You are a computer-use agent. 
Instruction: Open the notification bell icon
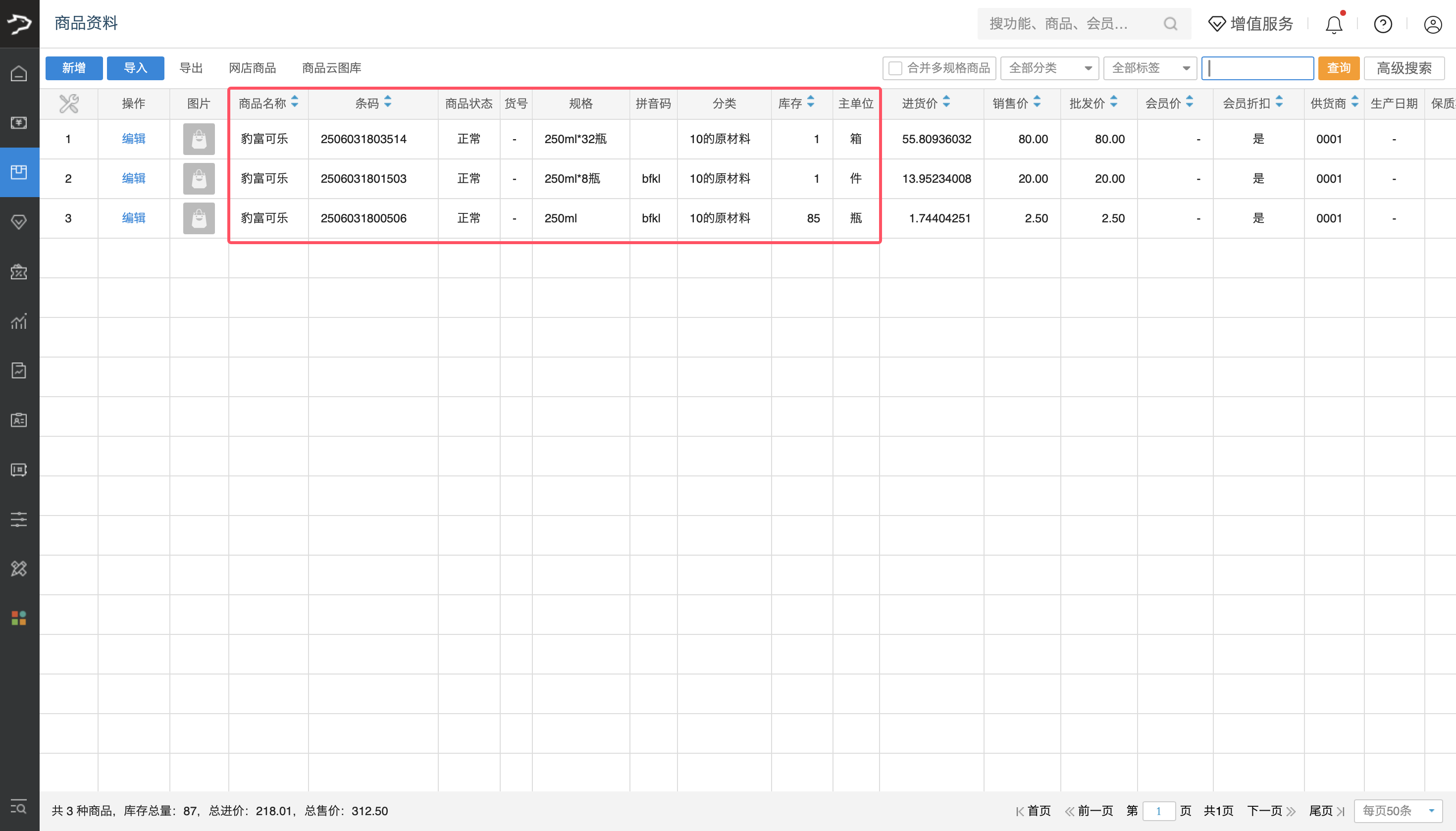(x=1334, y=24)
